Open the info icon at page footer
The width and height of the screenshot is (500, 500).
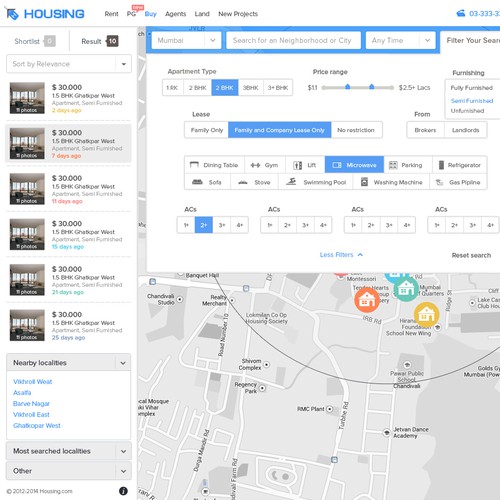pos(123,491)
